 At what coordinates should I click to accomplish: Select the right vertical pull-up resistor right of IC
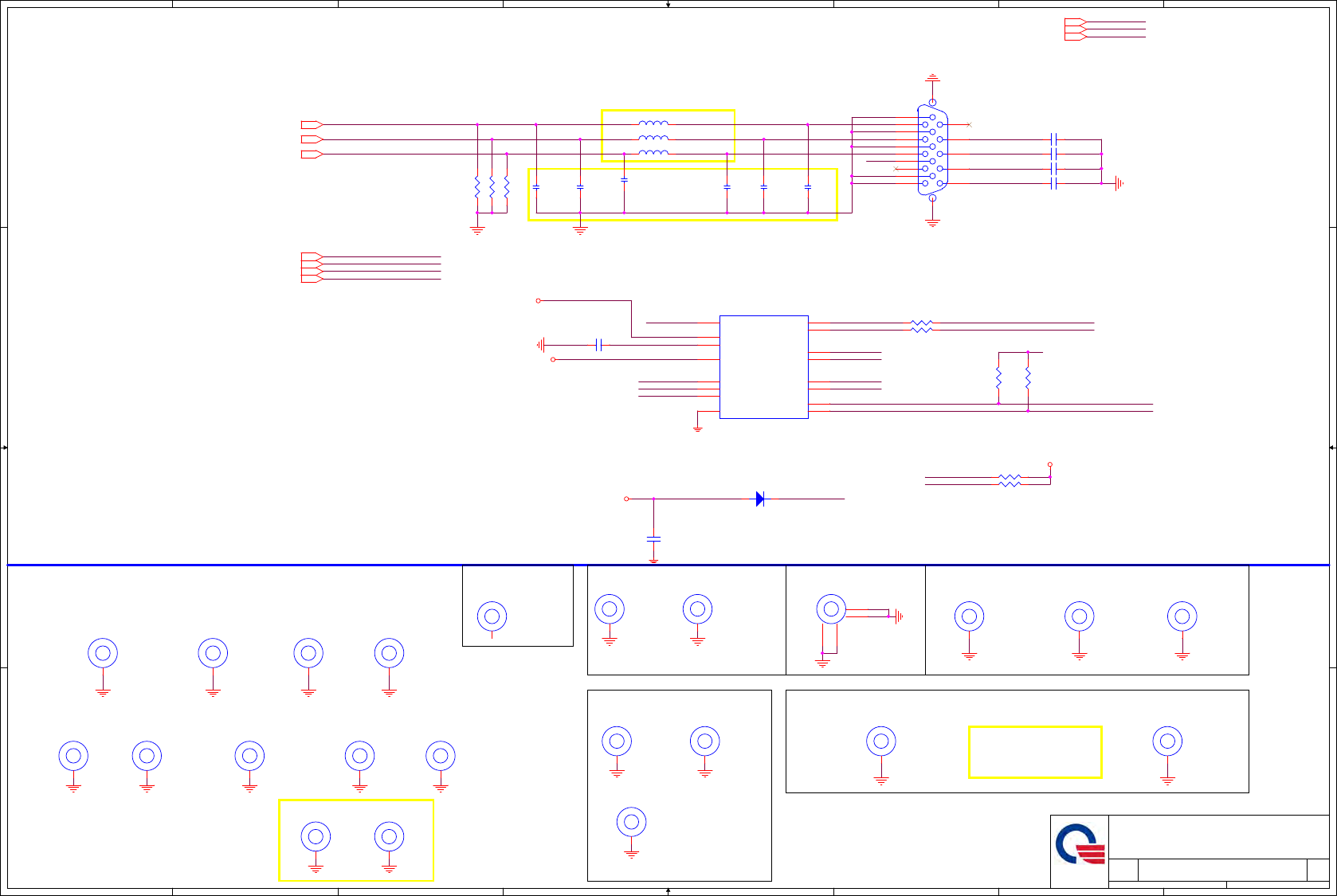[1028, 378]
